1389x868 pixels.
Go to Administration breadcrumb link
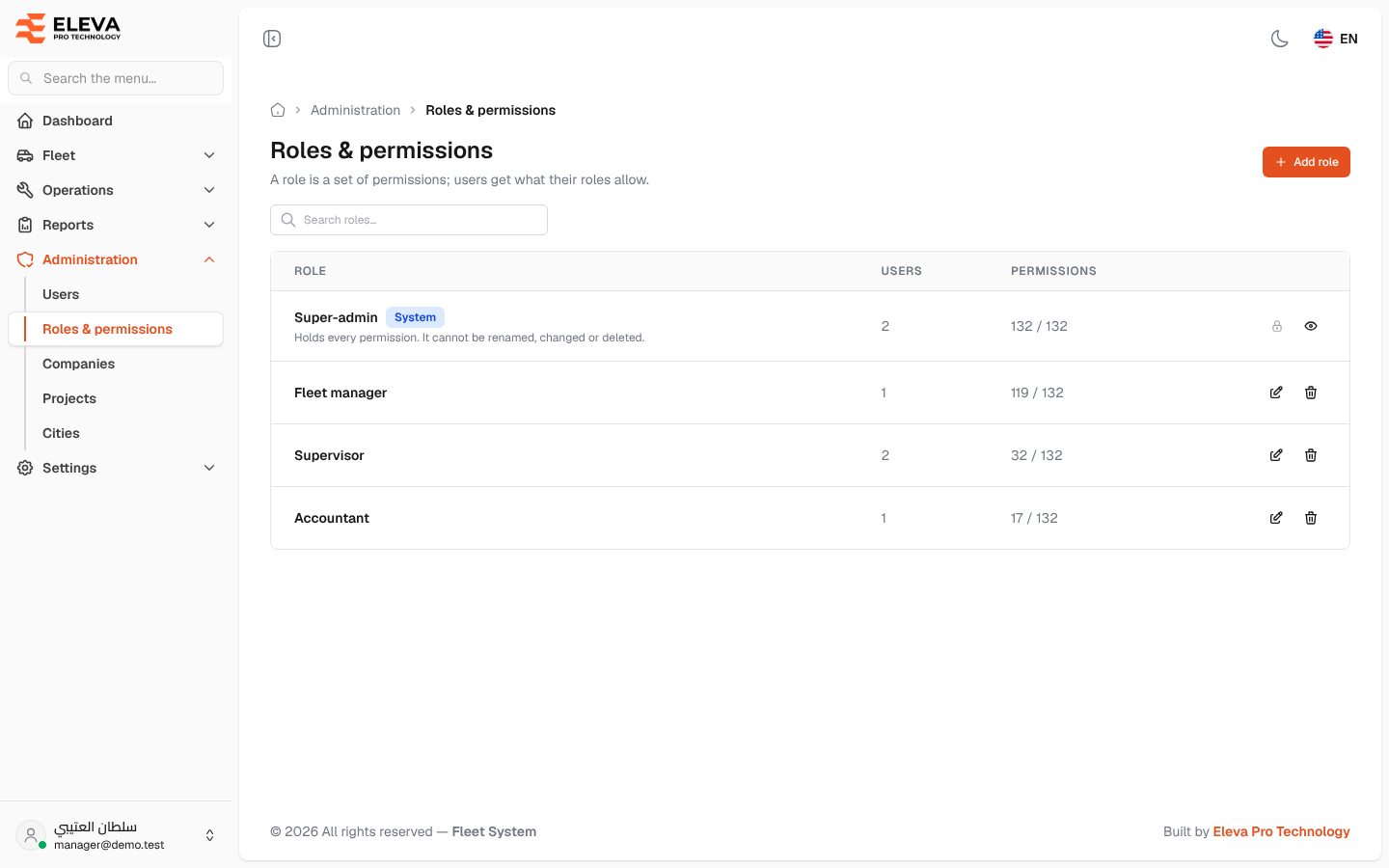coord(355,110)
